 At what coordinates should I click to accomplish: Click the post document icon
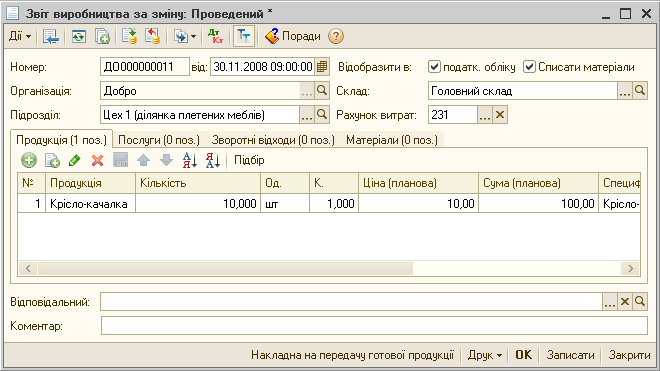tap(130, 36)
